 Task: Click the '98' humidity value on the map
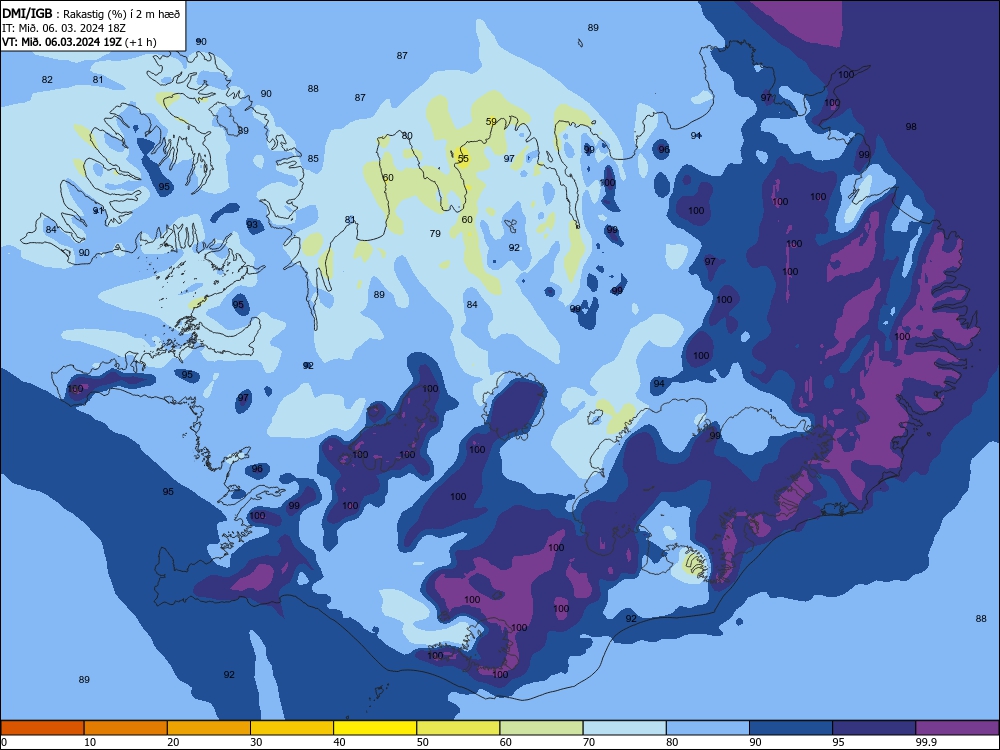click(x=911, y=126)
